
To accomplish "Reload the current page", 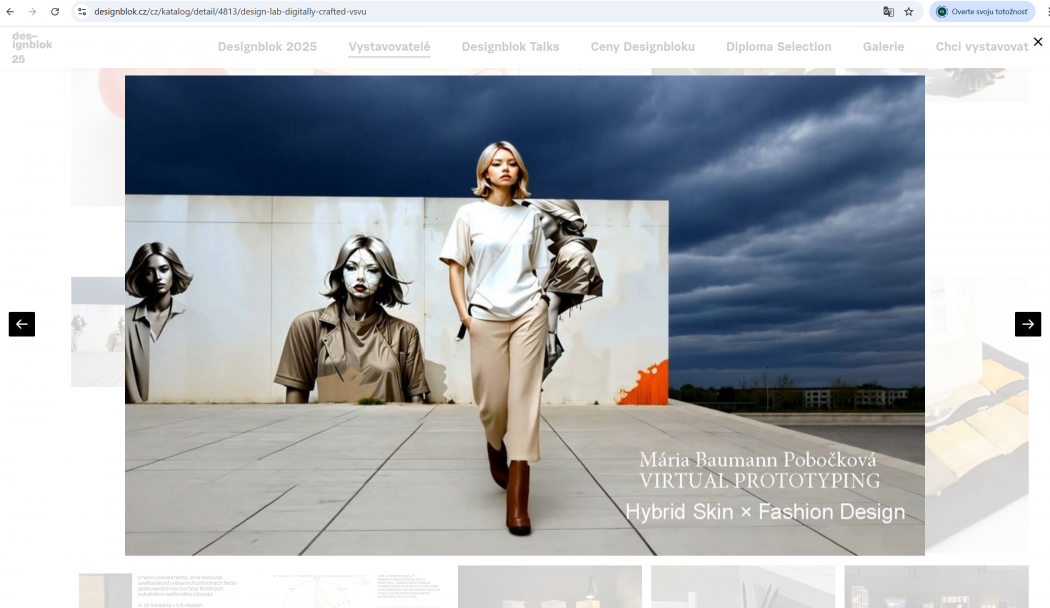I will [x=55, y=12].
